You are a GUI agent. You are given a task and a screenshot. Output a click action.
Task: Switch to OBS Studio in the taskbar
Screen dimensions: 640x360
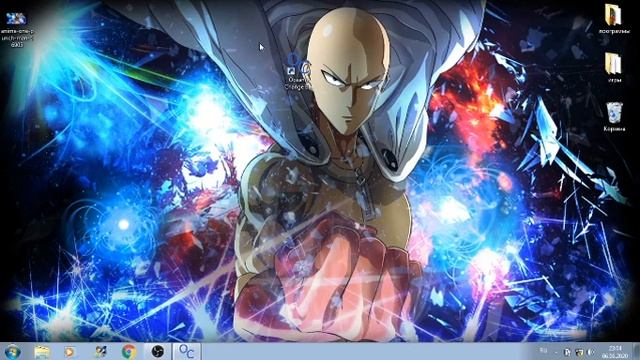[157, 351]
